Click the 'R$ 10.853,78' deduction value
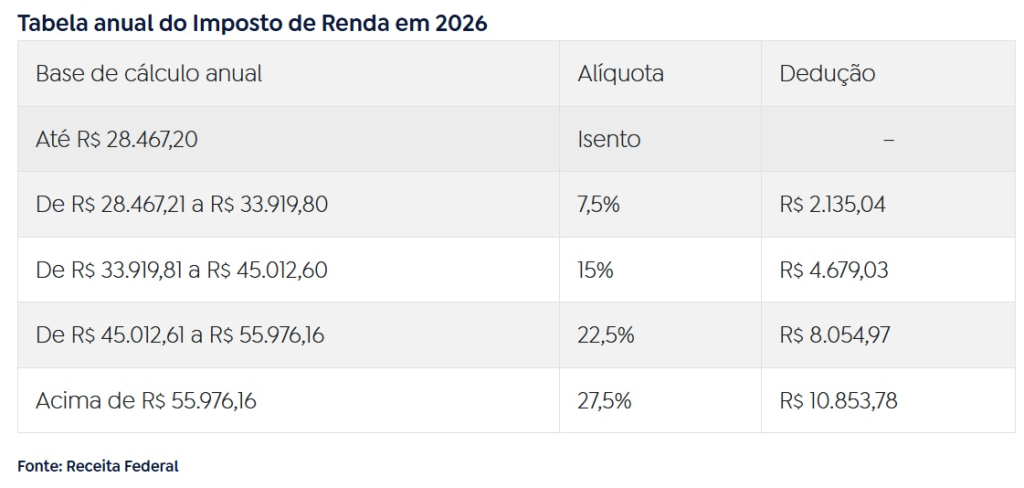The width and height of the screenshot is (1024, 488). 838,401
